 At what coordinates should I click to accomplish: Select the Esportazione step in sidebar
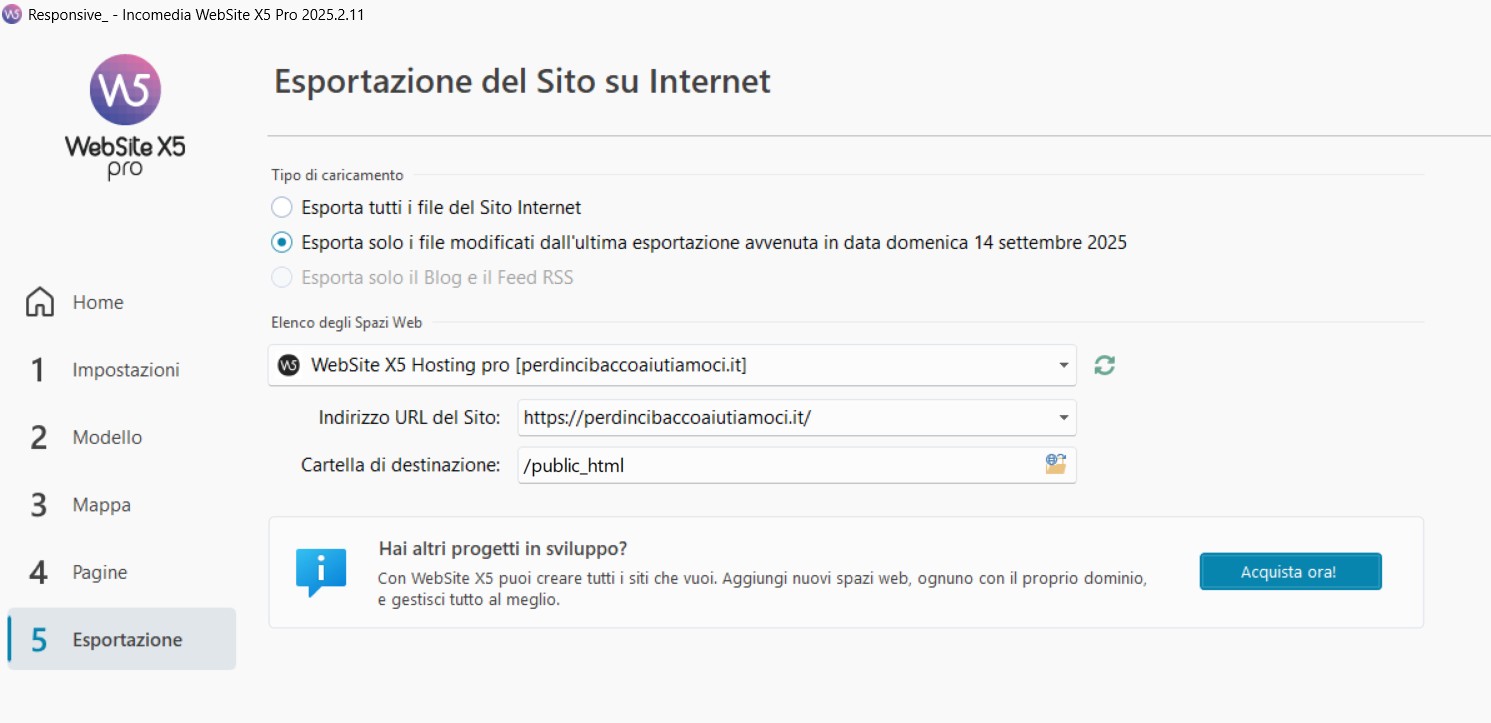(127, 640)
